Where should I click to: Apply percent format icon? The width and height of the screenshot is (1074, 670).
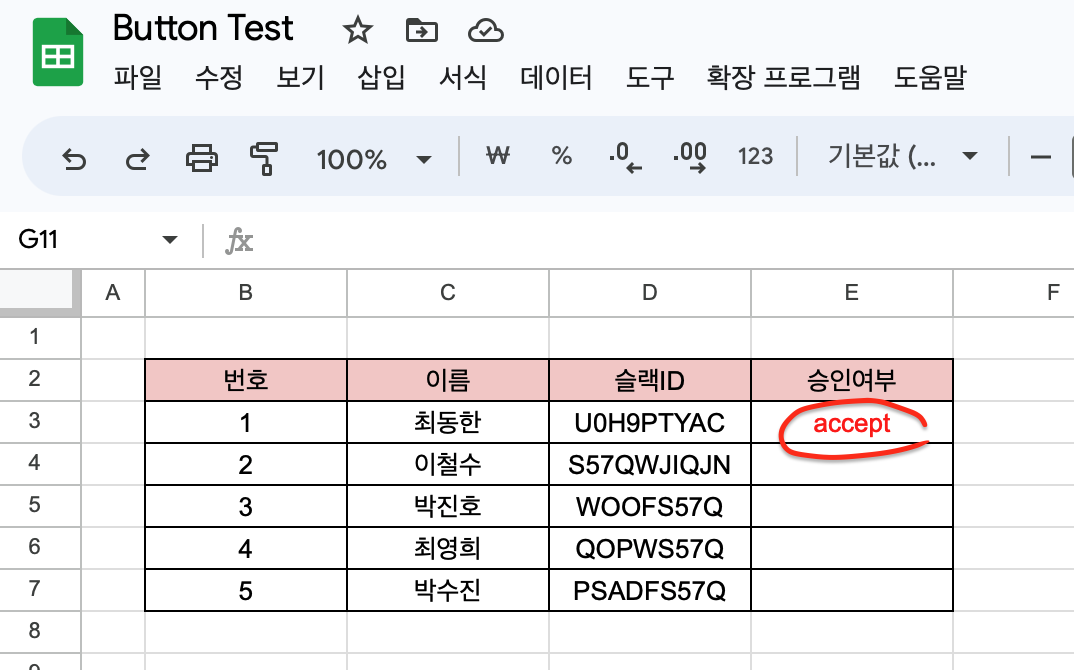tap(561, 156)
